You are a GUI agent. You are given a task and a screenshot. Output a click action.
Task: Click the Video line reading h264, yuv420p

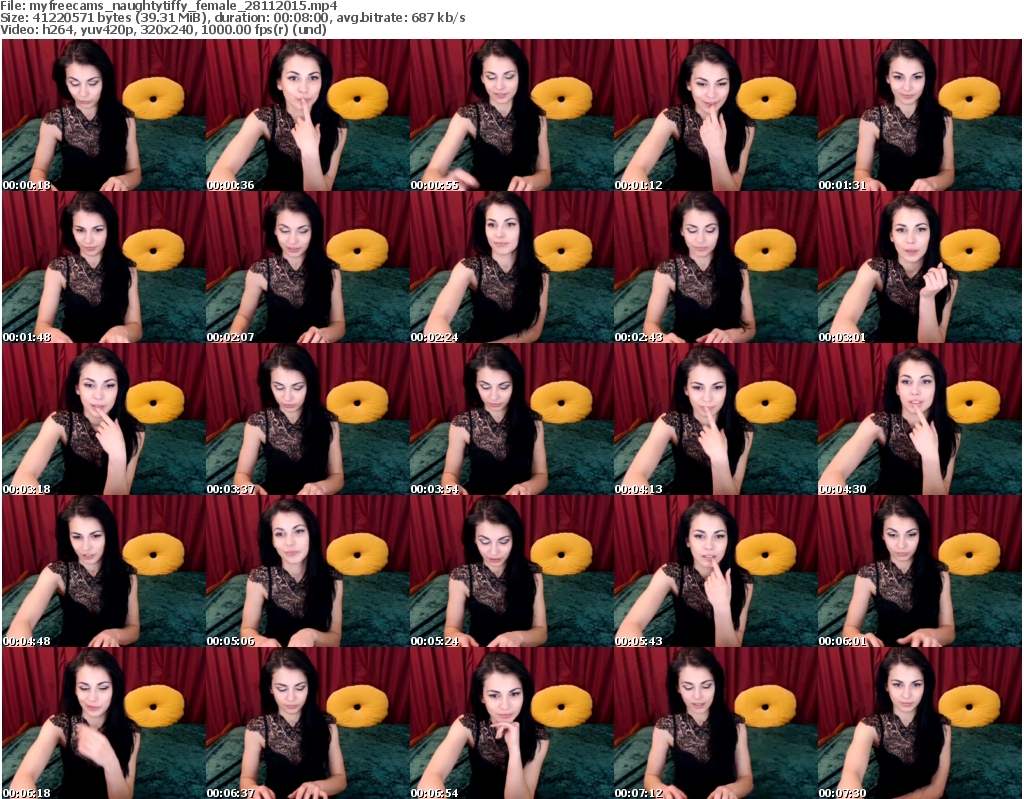(163, 29)
